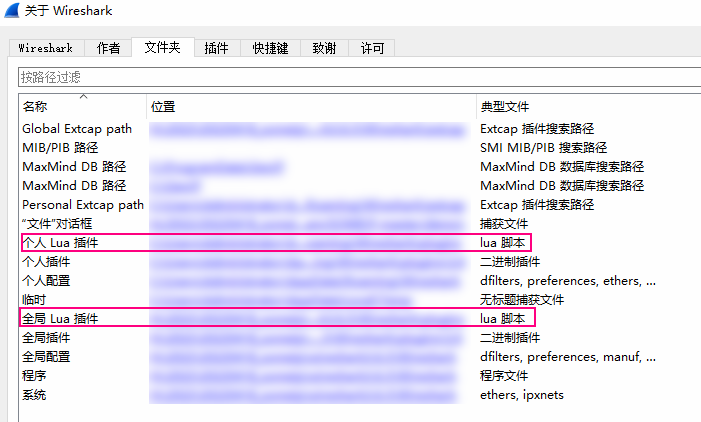The width and height of the screenshot is (701, 422).
Task: Click the ethers, ipxnets cell
Action: tap(522, 395)
